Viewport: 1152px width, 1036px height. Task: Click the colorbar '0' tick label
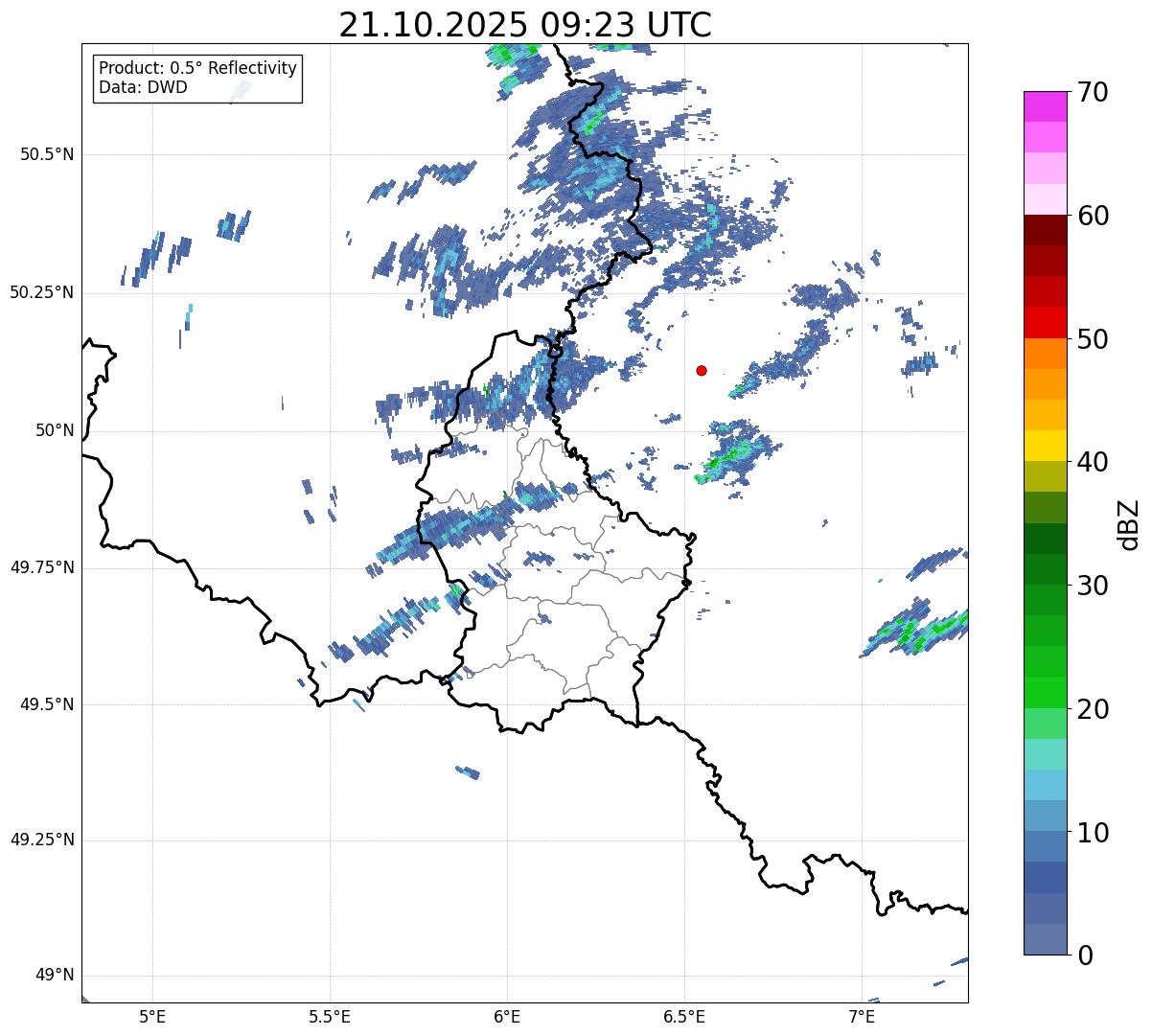(x=1084, y=955)
